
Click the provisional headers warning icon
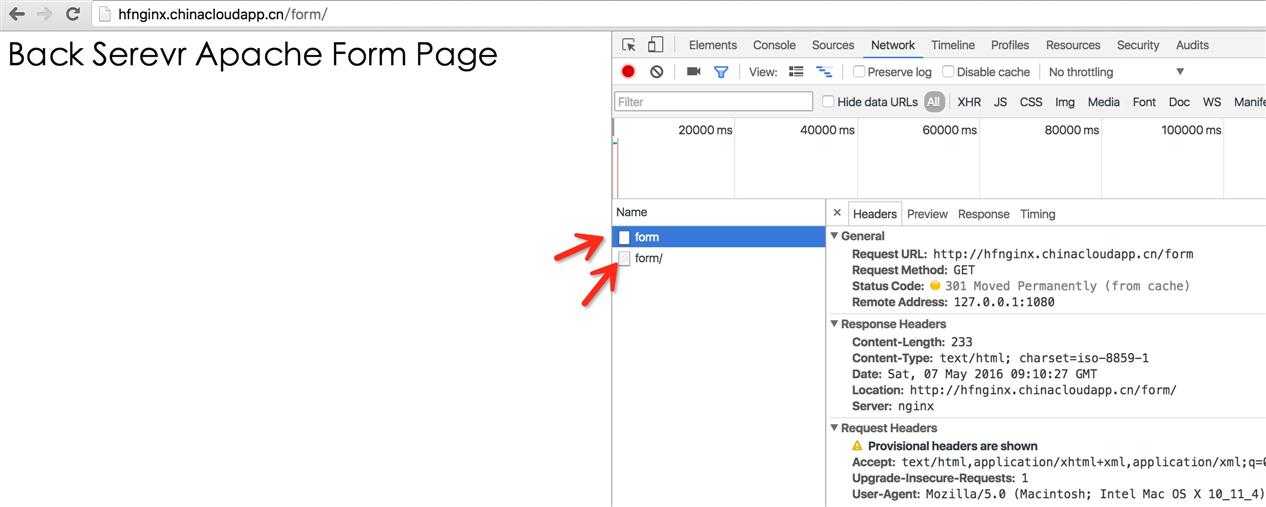pyautogui.click(x=857, y=446)
